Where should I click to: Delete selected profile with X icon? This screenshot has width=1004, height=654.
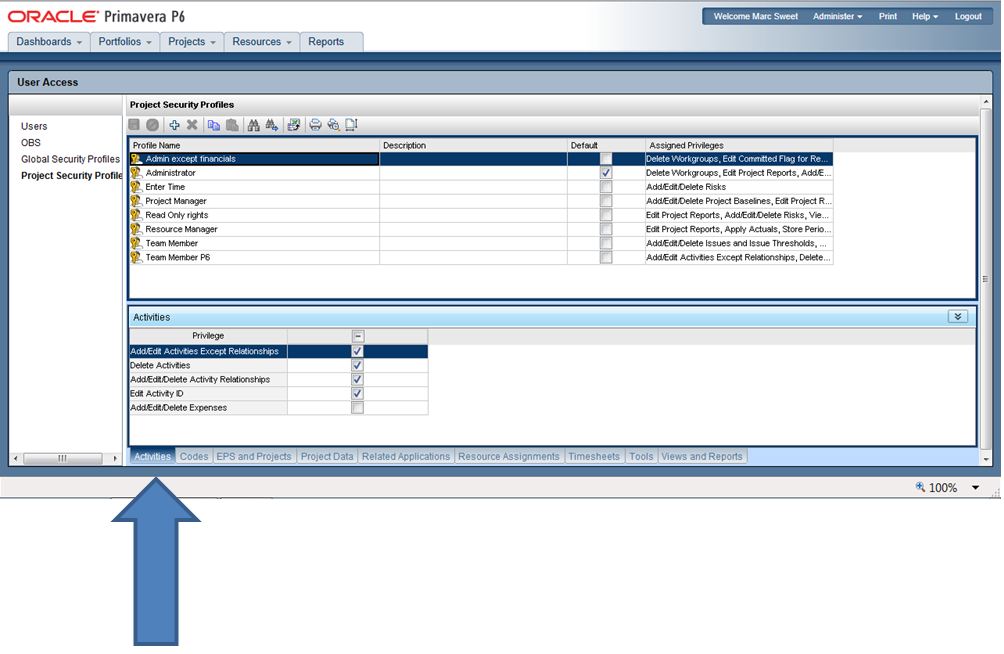coord(192,125)
